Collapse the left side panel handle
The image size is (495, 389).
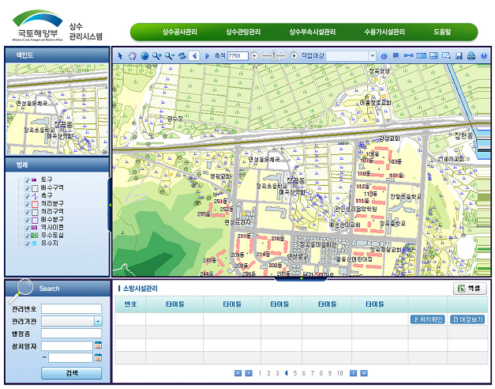[x=110, y=205]
